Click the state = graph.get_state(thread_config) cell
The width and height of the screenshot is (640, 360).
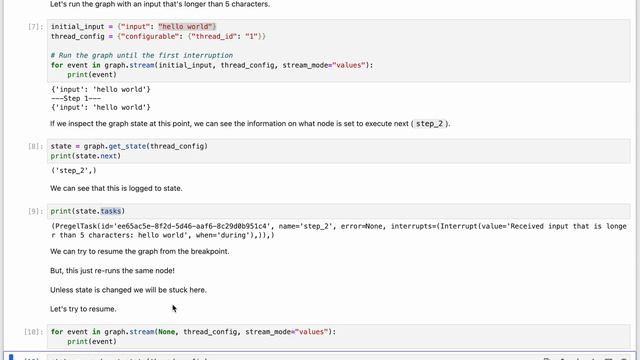[x=338, y=151]
